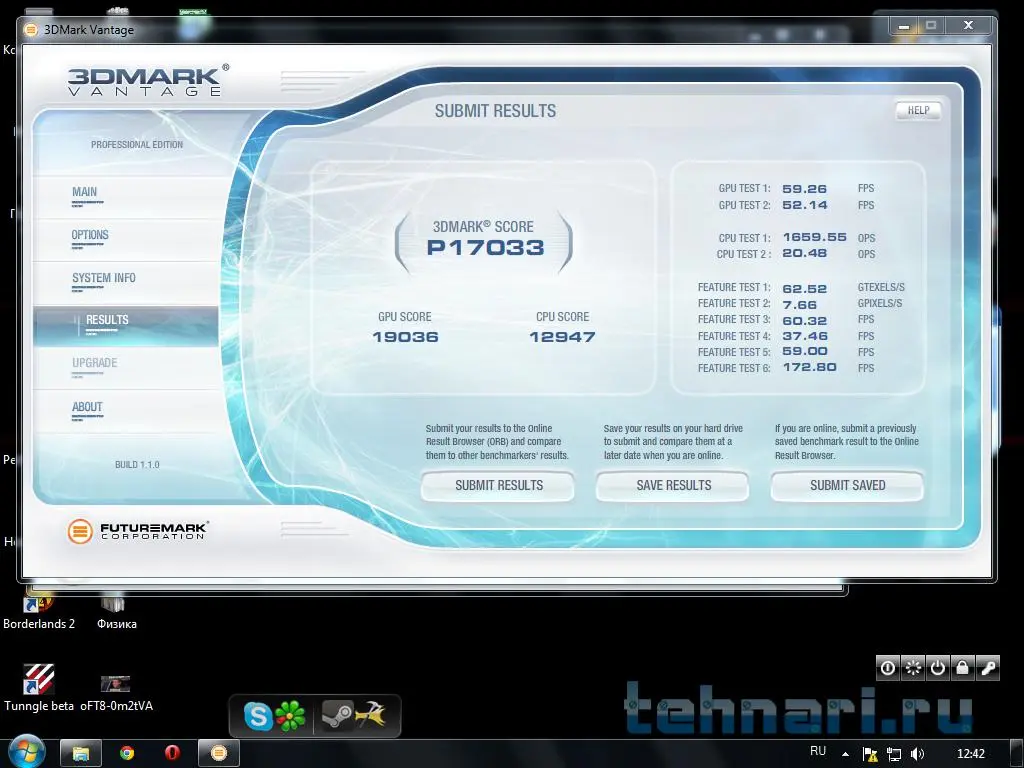Click CPU score value 12947
This screenshot has height=768, width=1024.
[562, 337]
